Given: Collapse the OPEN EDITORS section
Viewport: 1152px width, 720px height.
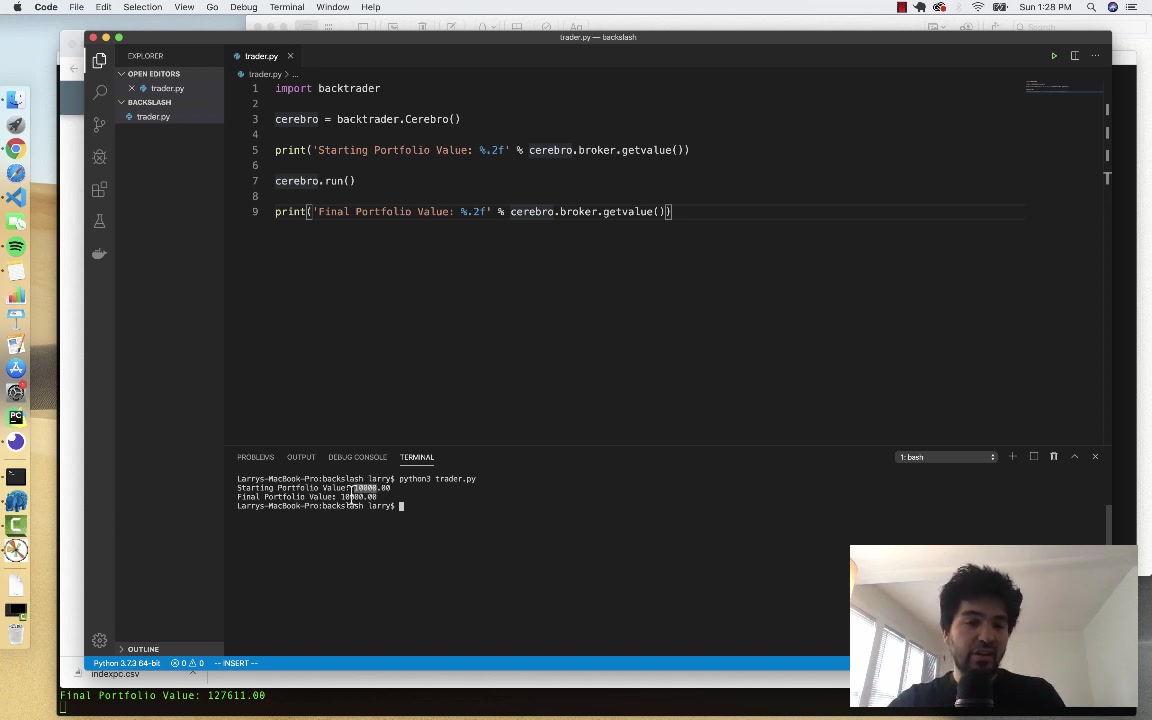Looking at the screenshot, I should point(154,73).
